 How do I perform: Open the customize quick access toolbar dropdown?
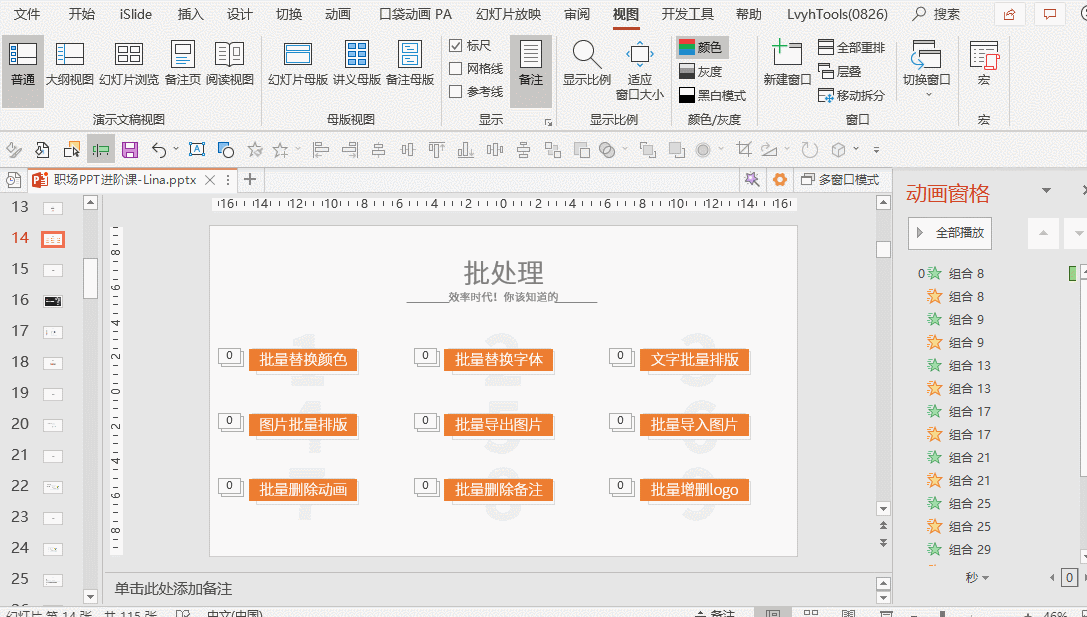(876, 150)
